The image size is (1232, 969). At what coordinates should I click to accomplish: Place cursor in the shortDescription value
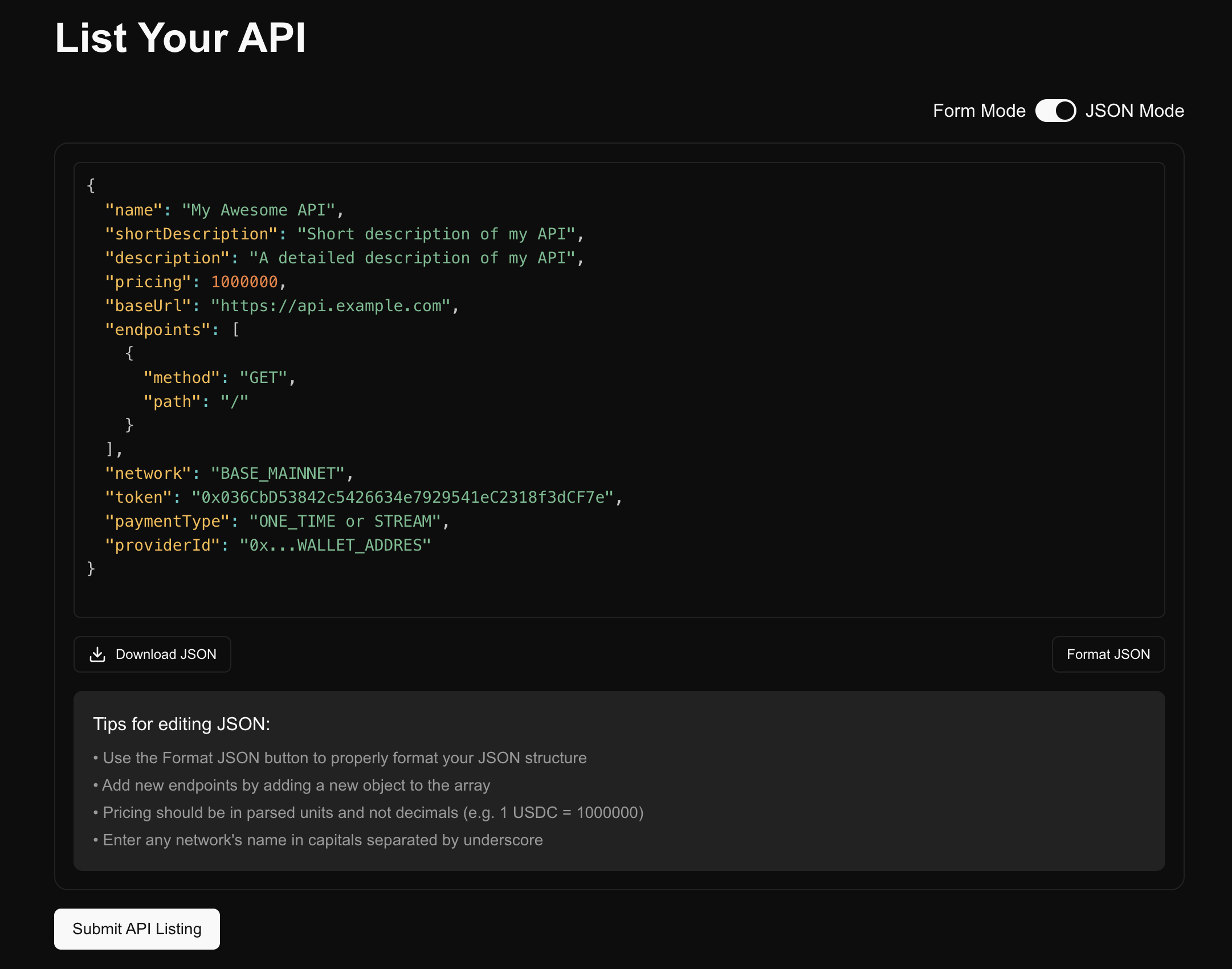click(x=436, y=234)
